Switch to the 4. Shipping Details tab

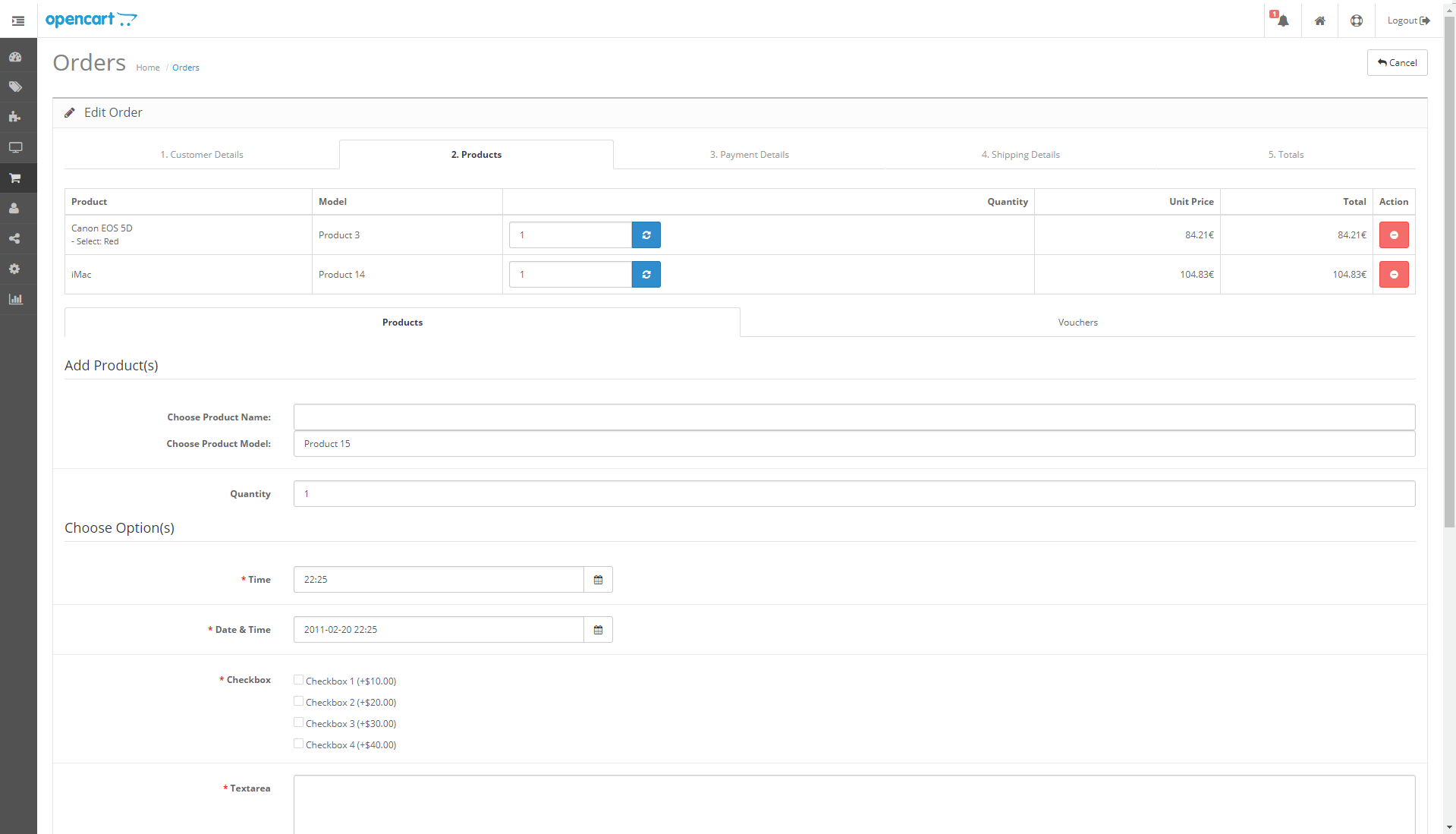1020,155
